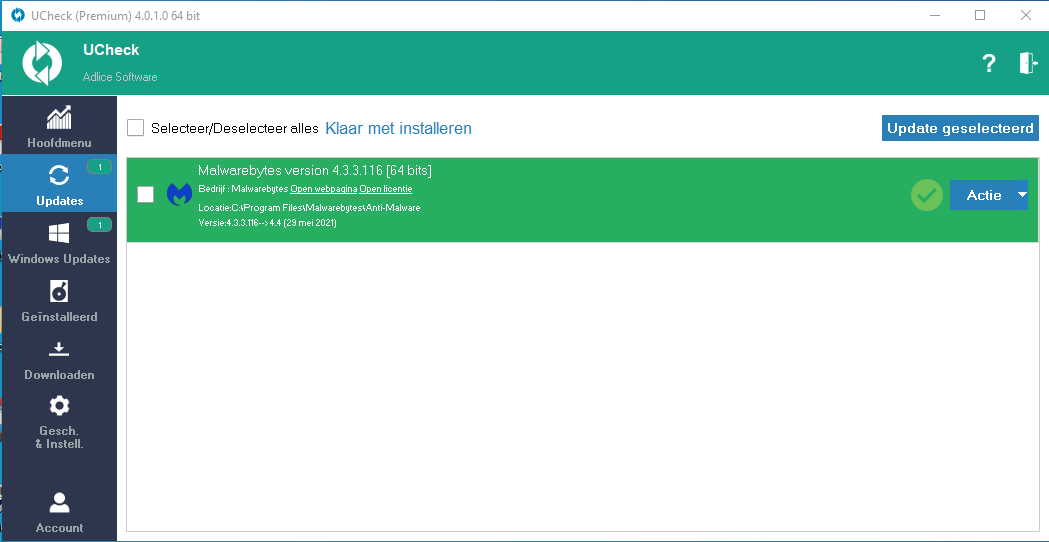The width and height of the screenshot is (1049, 542).
Task: Click the Updates count badge
Action: coord(100,167)
